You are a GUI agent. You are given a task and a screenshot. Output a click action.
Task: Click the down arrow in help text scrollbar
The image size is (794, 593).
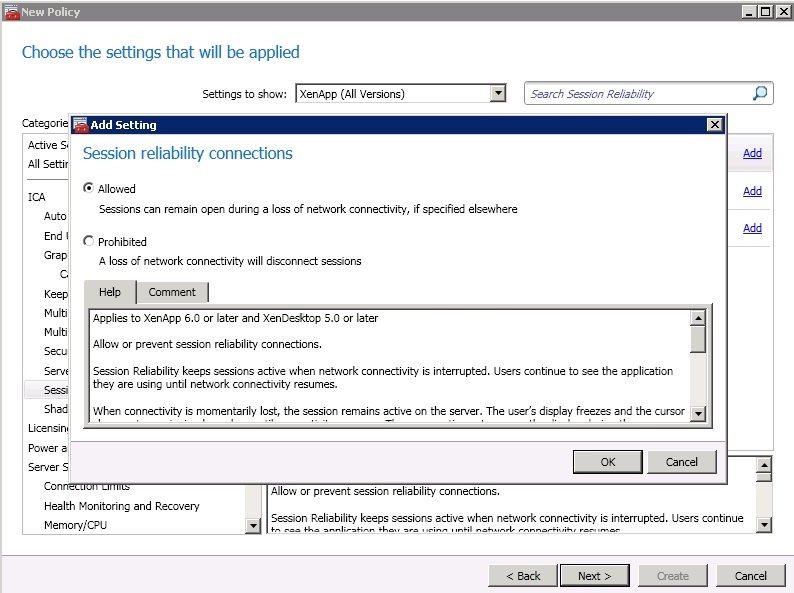pyautogui.click(x=698, y=413)
